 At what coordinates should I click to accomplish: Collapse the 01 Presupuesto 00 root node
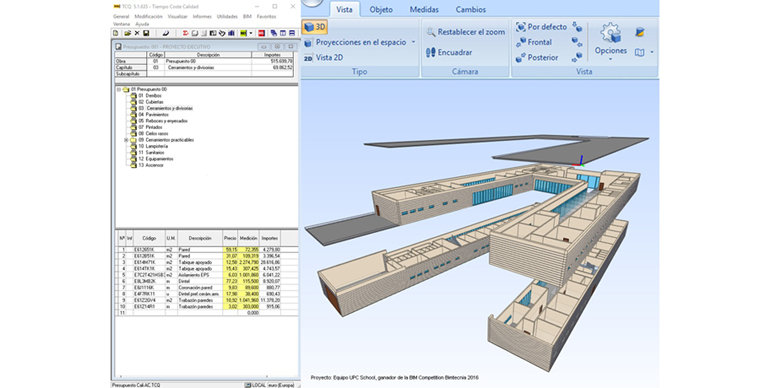(119, 89)
